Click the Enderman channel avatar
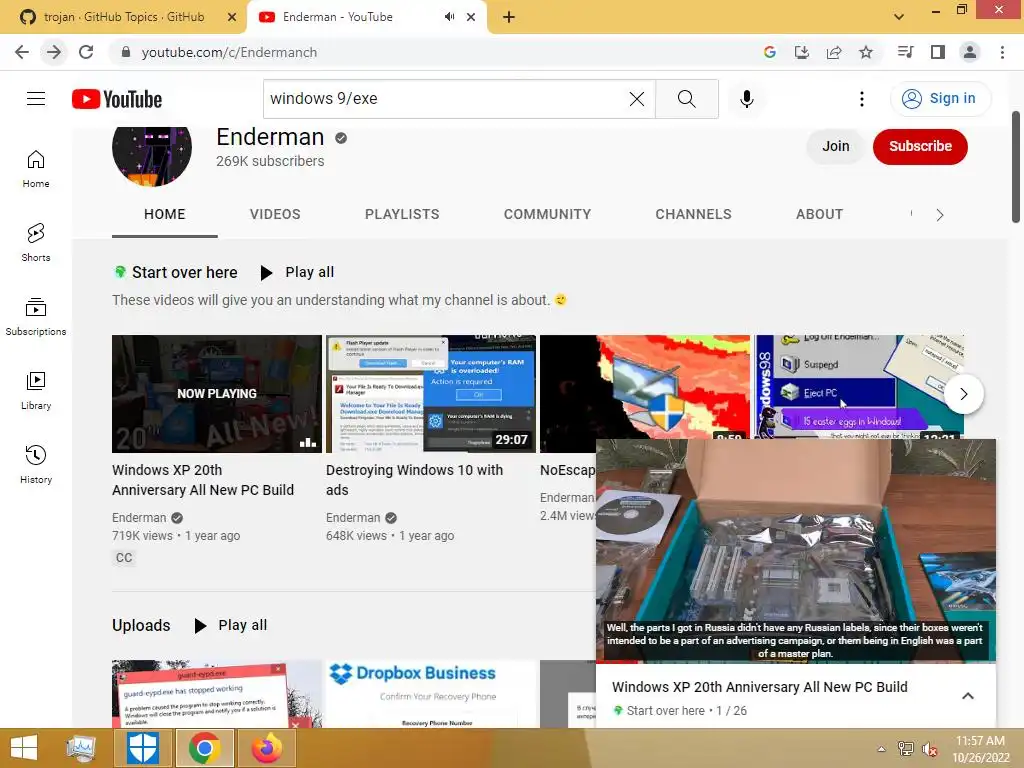The image size is (1024, 768). pyautogui.click(x=152, y=153)
